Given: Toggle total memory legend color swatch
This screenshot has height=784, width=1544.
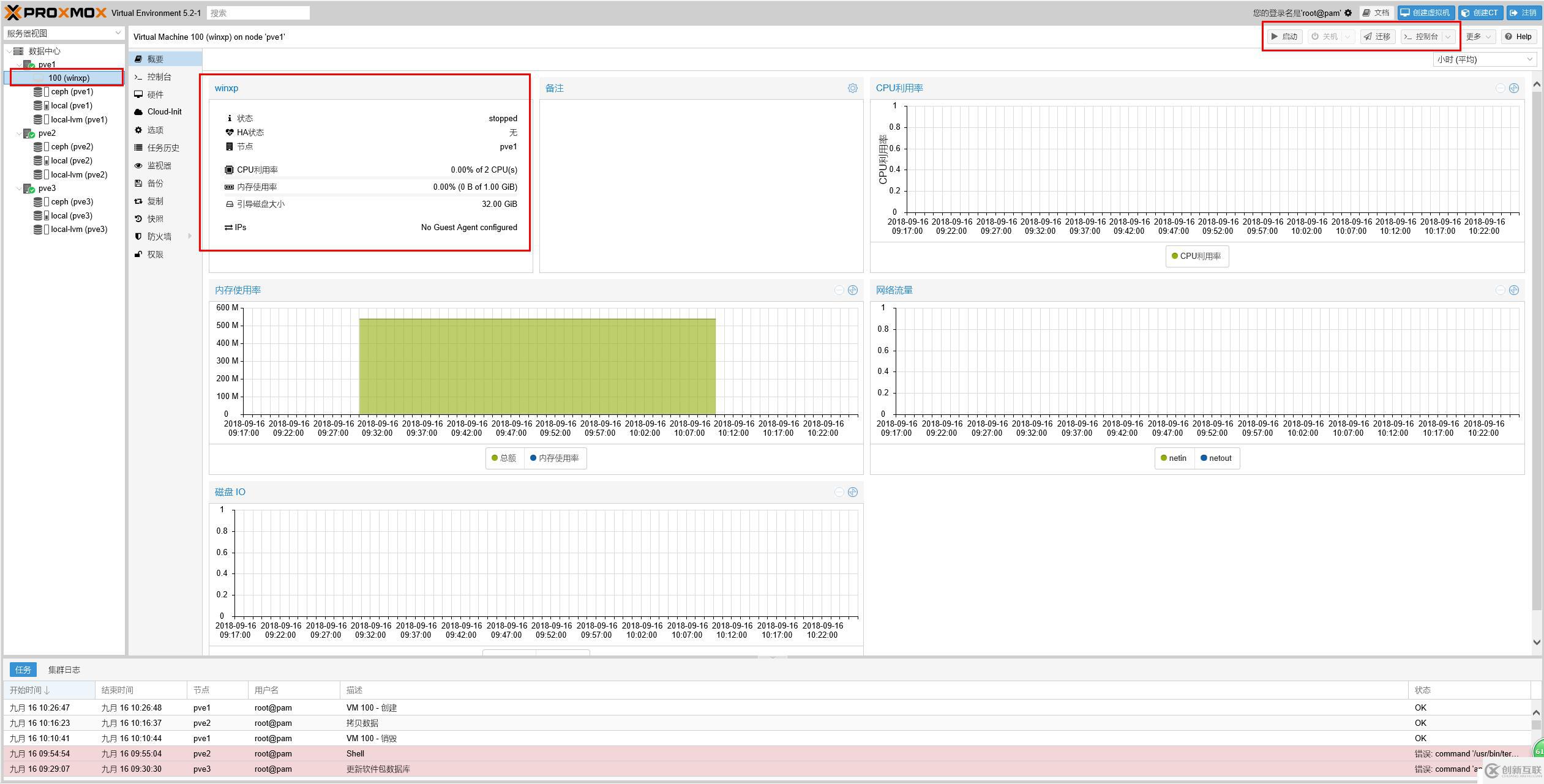Looking at the screenshot, I should [x=495, y=458].
